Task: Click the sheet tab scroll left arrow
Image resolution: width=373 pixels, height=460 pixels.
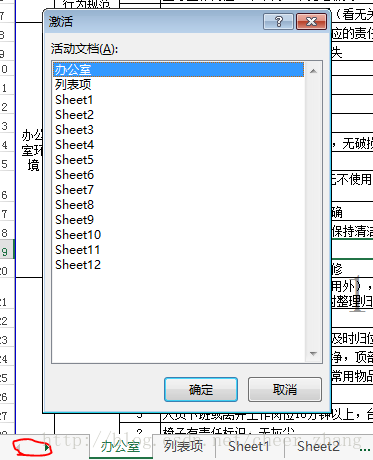Action: [x=18, y=447]
